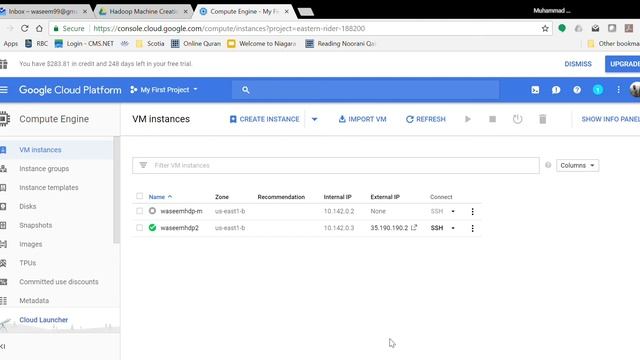Open the blue notifications badge icon
Viewport: 640px width, 360px height.
coord(598,90)
